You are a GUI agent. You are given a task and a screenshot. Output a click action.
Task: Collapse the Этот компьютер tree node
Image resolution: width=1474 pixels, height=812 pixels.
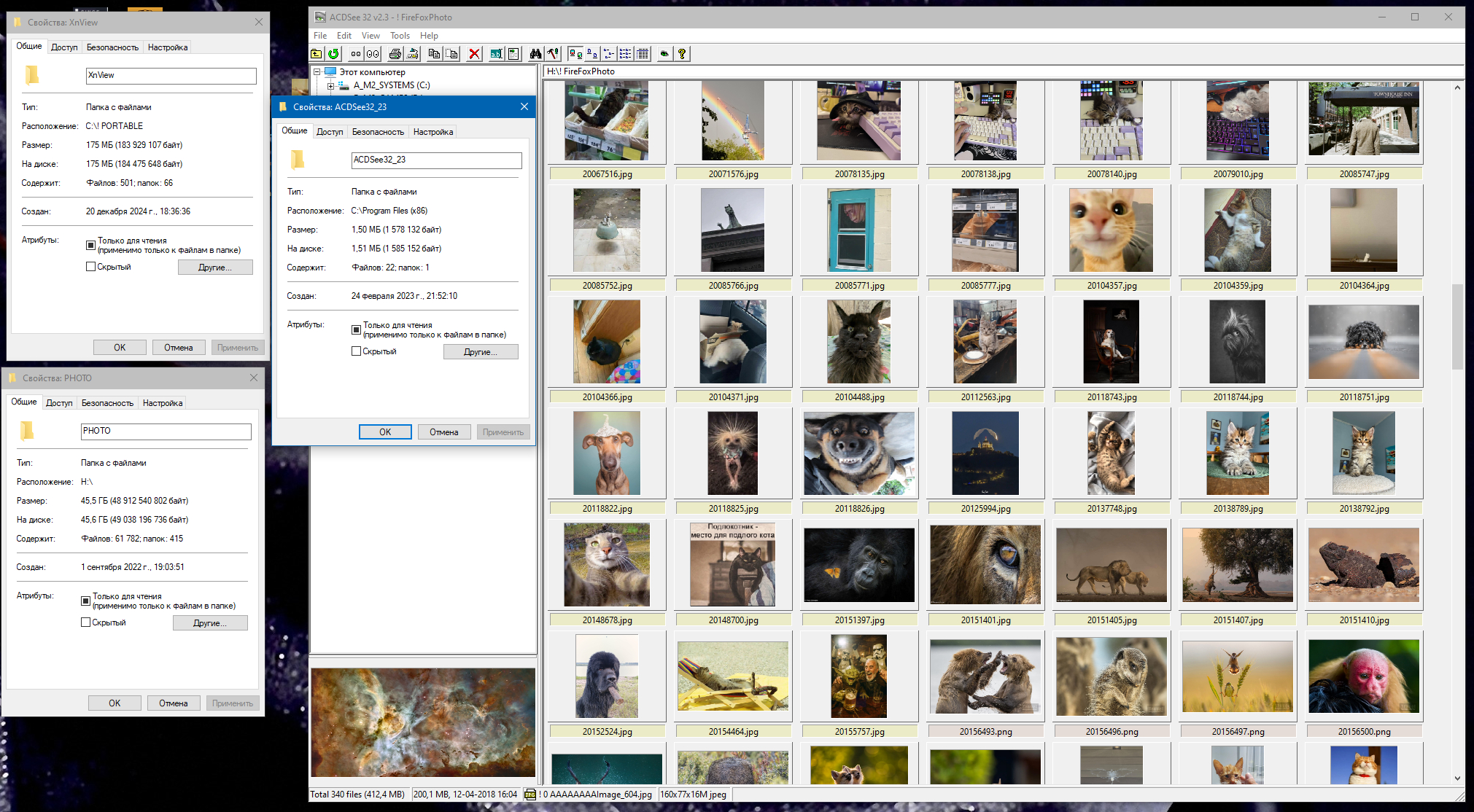(x=317, y=72)
